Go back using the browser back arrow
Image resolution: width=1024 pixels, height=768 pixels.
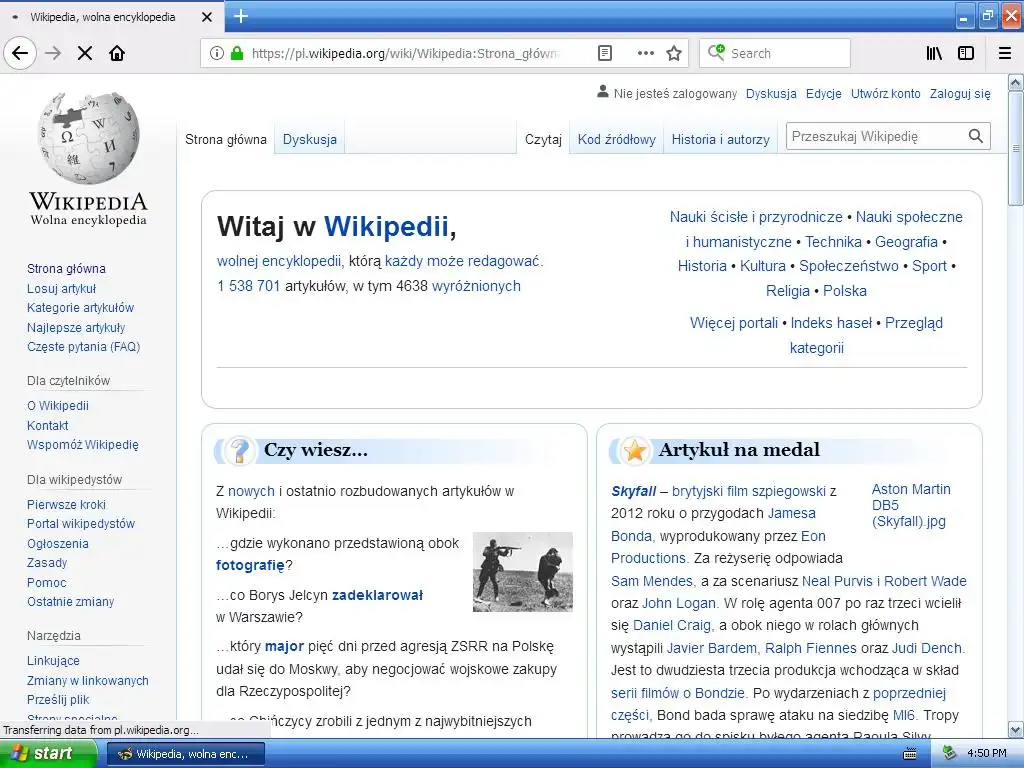(x=20, y=53)
